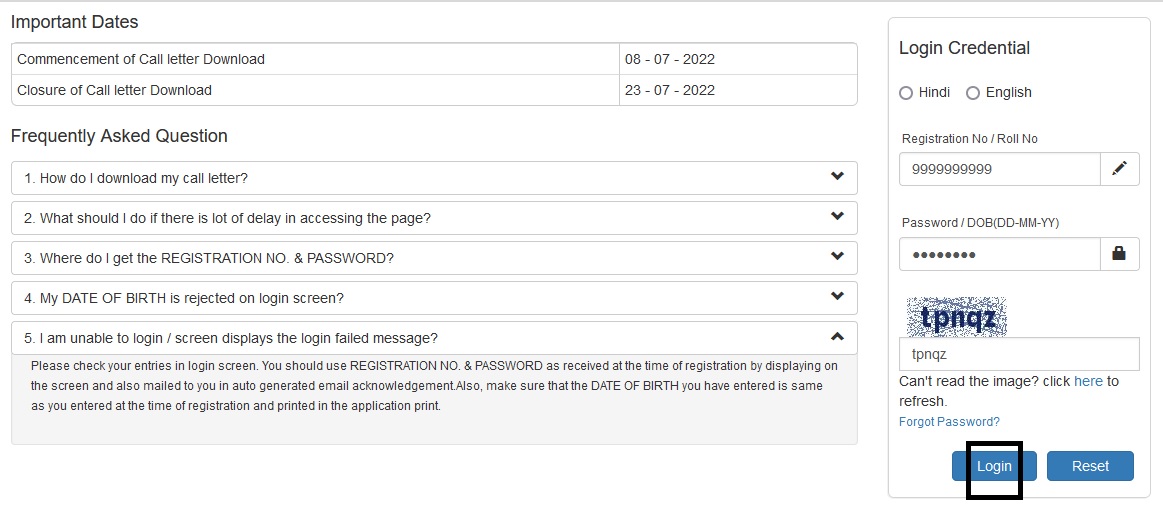
Task: Open the 'How do I download my call letter?' item
Action: [434, 178]
